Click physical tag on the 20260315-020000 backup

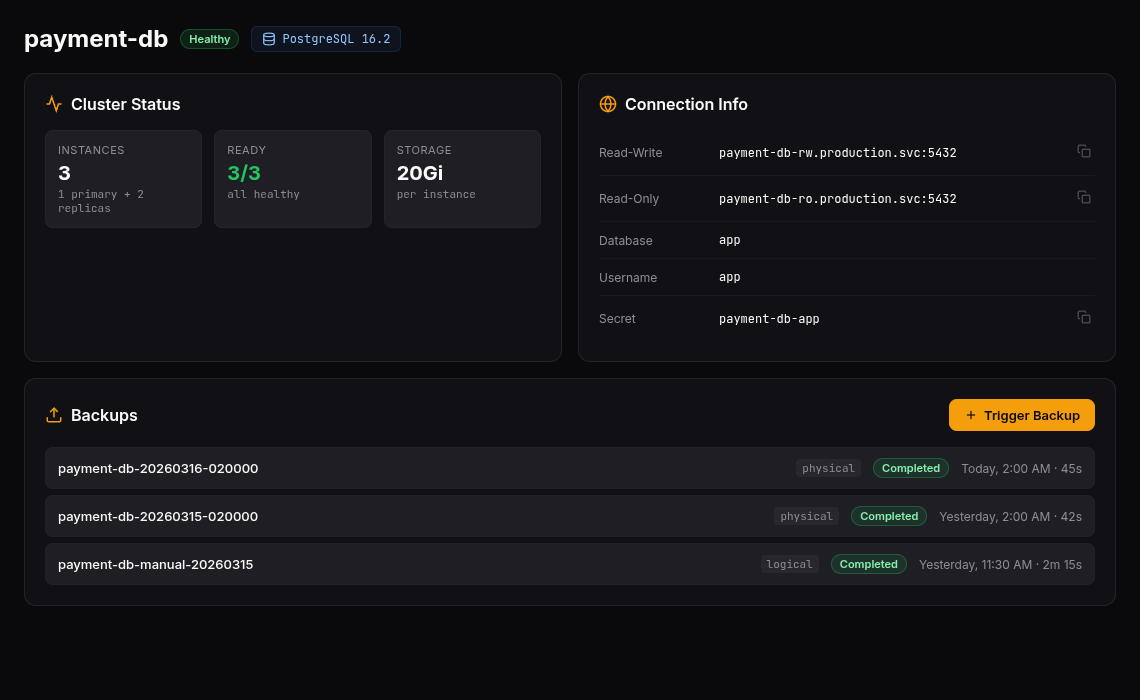pyautogui.click(x=806, y=516)
